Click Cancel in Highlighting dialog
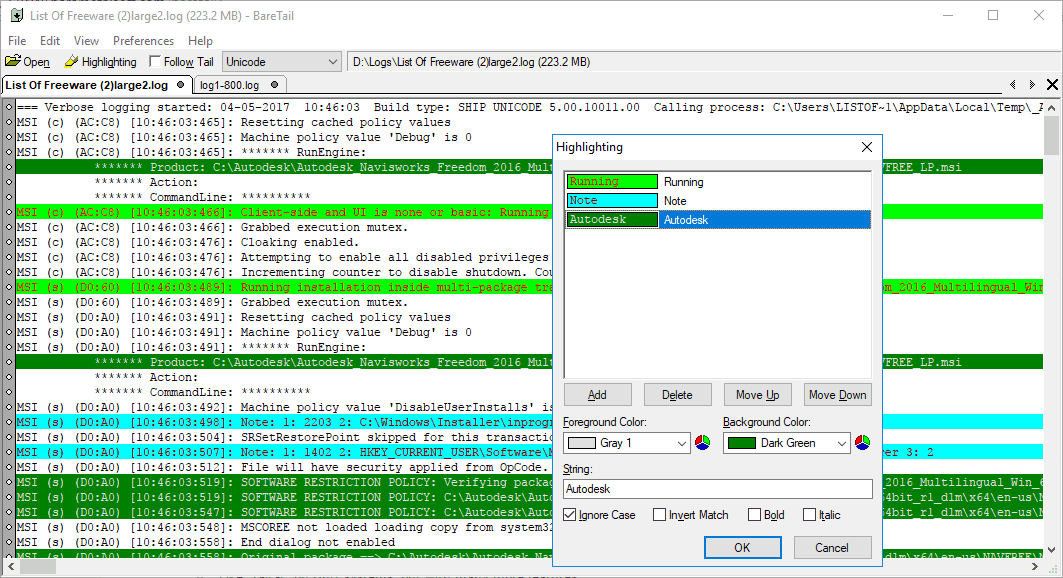The width and height of the screenshot is (1063, 578). point(832,548)
